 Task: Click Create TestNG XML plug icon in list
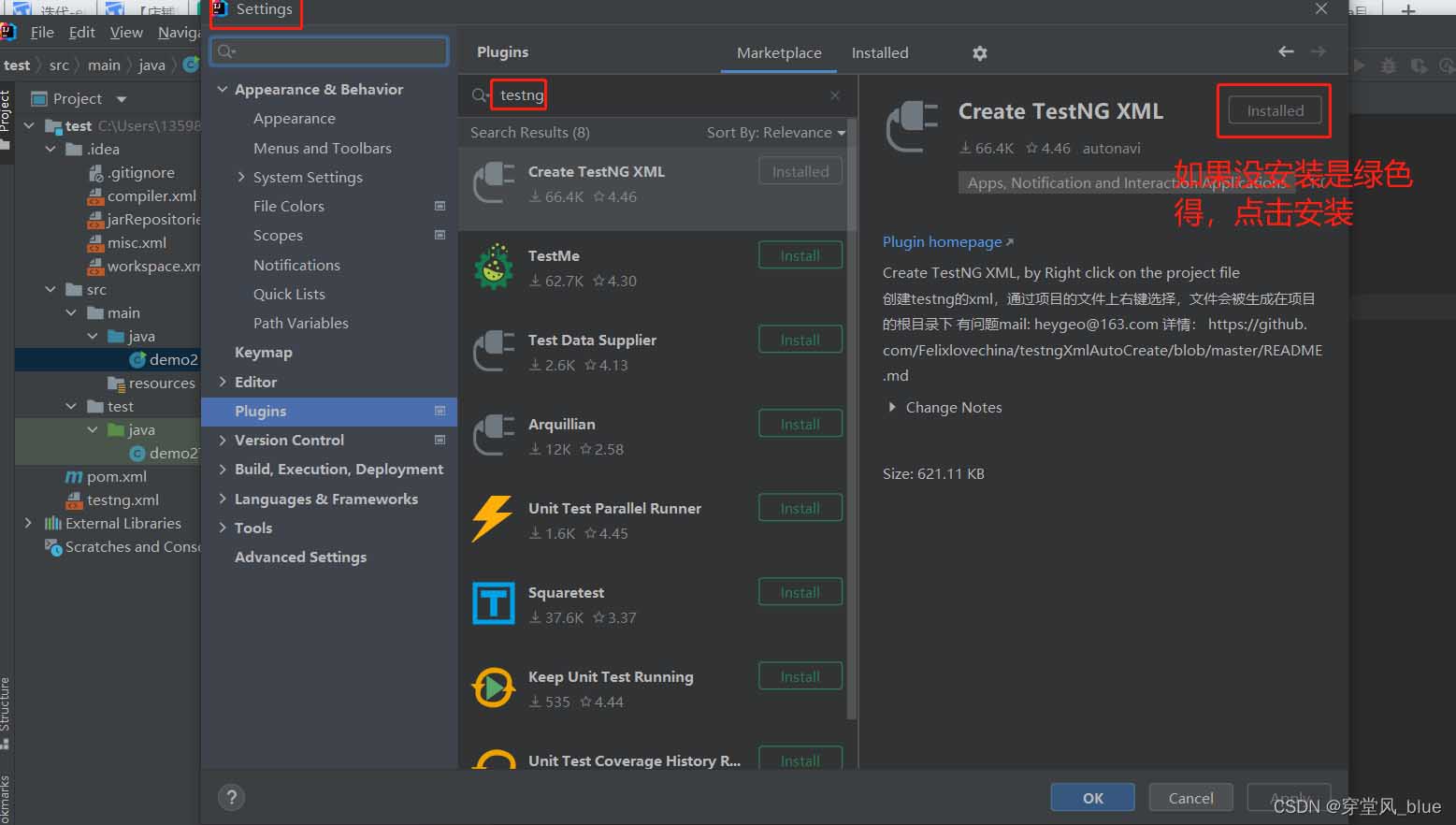pyautogui.click(x=493, y=182)
